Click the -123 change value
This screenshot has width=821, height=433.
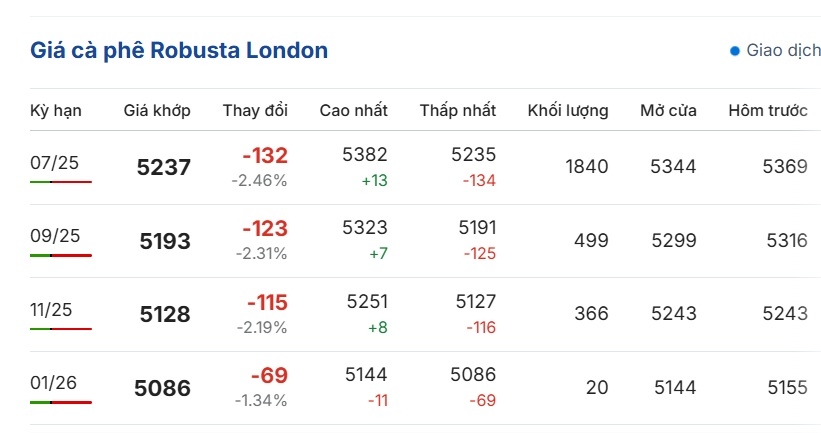tap(265, 229)
